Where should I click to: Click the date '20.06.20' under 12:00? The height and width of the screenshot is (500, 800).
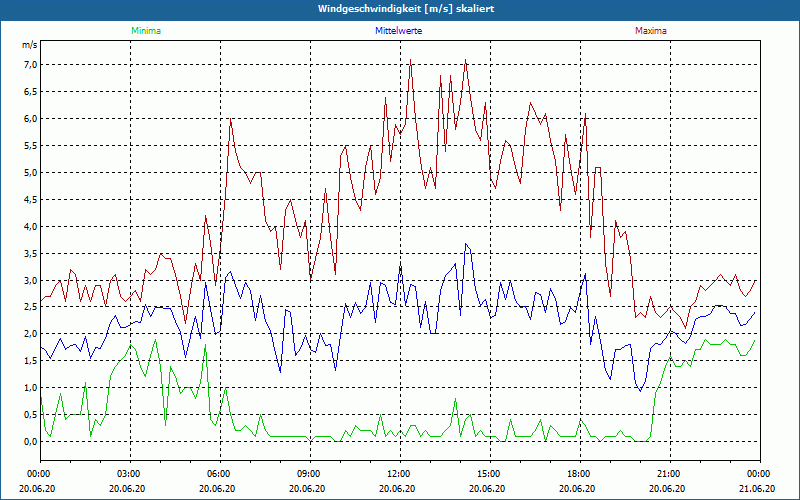coord(397,488)
